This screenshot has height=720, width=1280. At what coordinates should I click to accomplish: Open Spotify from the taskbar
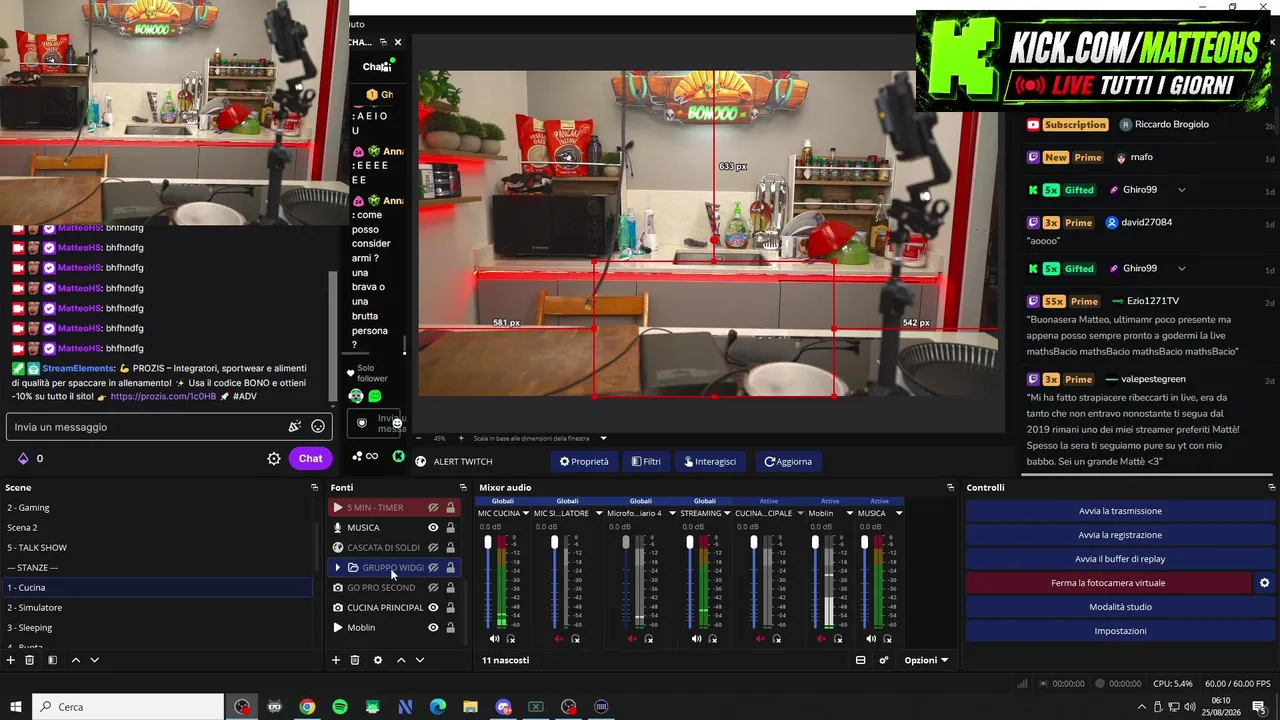pos(340,707)
